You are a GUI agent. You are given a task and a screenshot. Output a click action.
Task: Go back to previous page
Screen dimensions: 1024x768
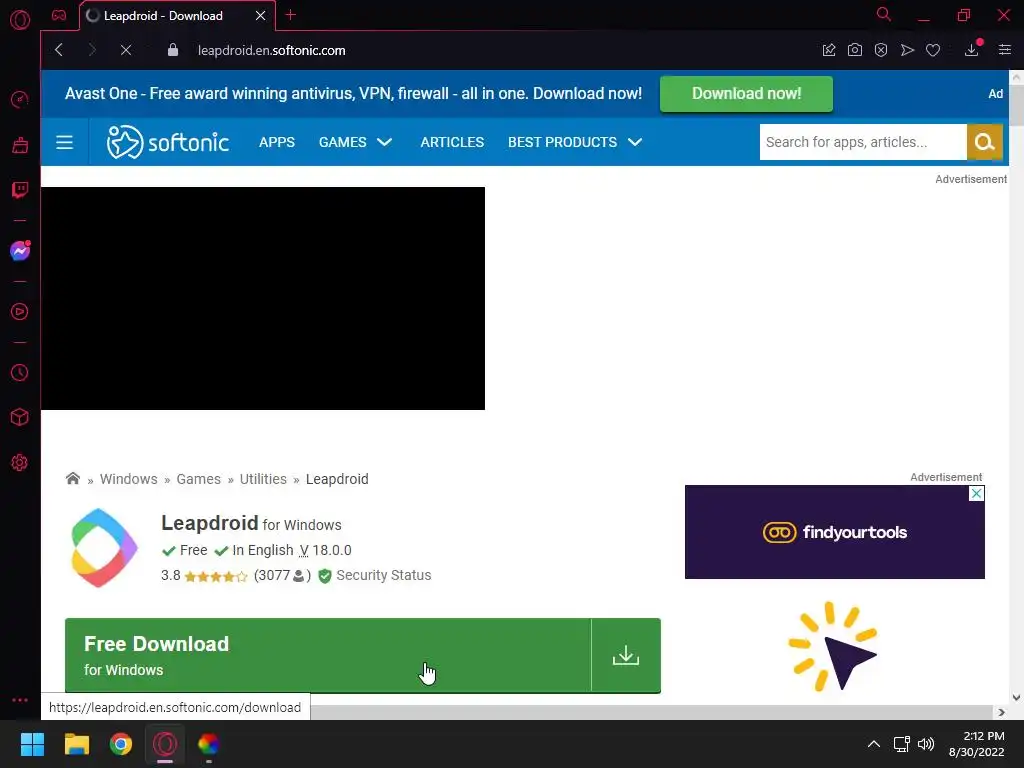click(59, 50)
